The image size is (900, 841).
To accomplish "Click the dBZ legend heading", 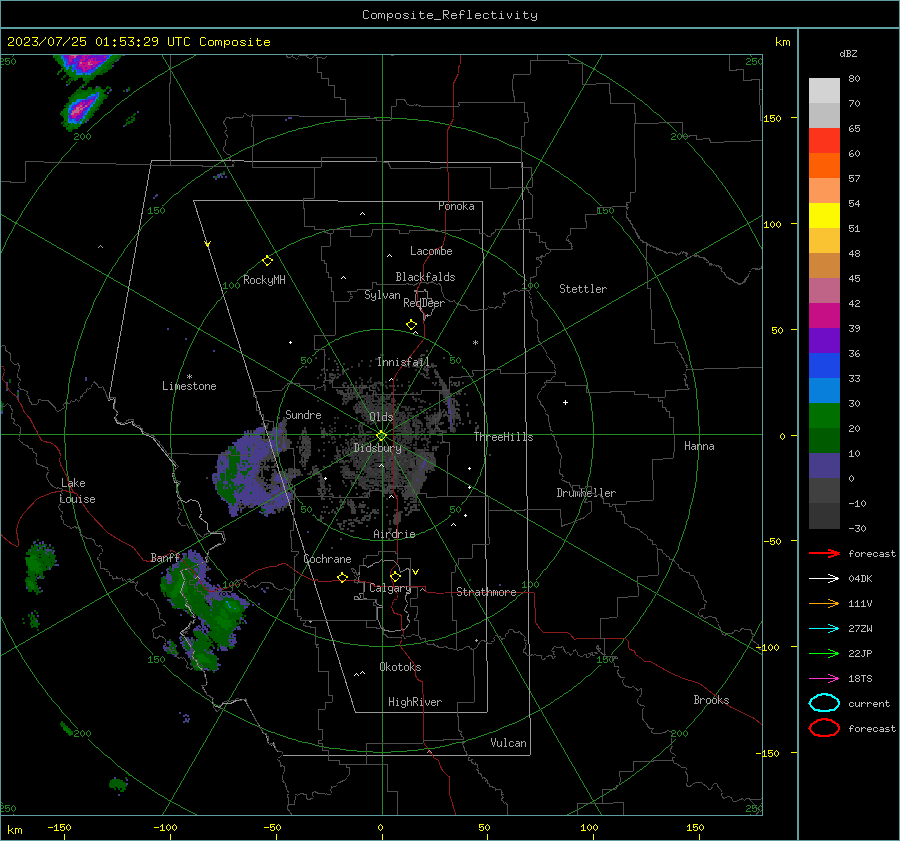I will (848, 53).
